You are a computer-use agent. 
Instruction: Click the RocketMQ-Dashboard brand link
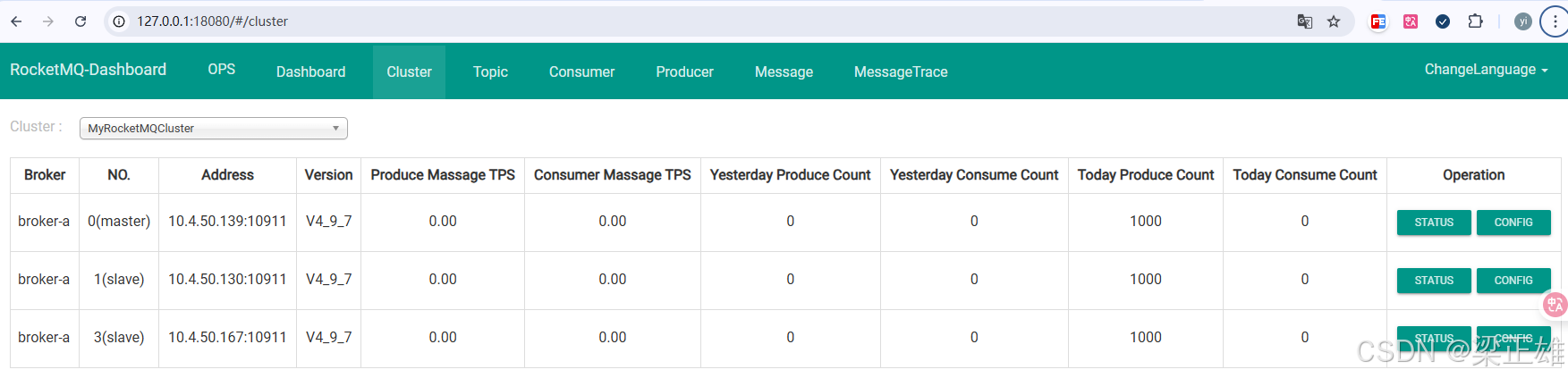tap(88, 70)
